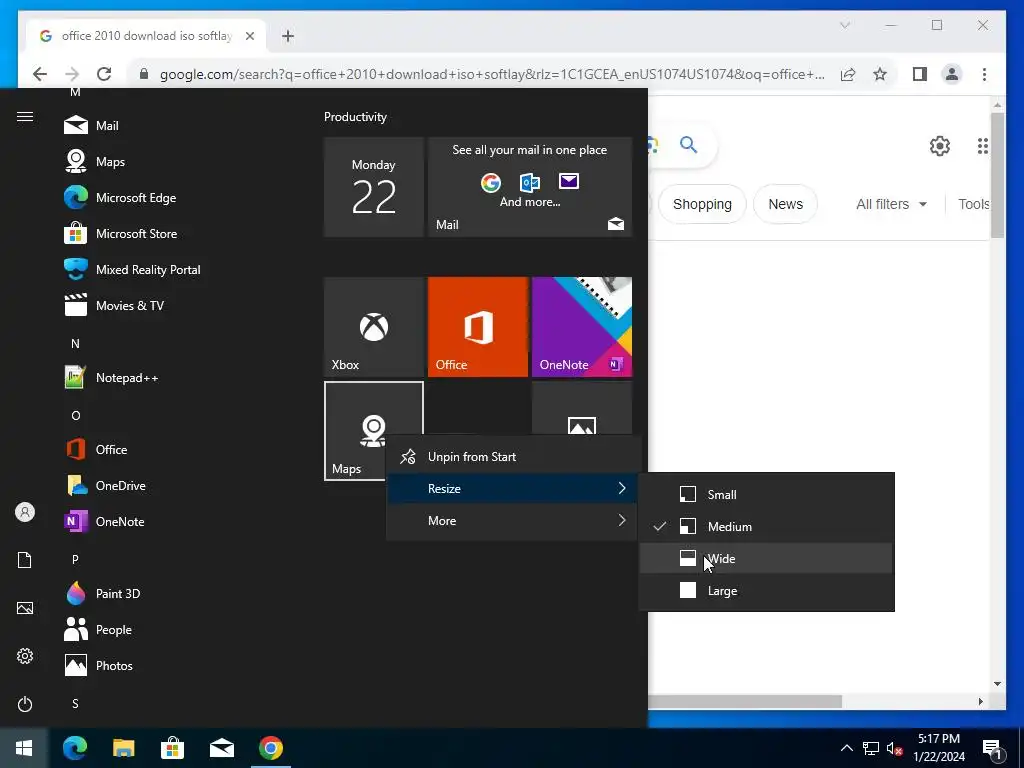Viewport: 1024px width, 768px height.
Task: Open File Explorer from taskbar
Action: click(x=123, y=748)
